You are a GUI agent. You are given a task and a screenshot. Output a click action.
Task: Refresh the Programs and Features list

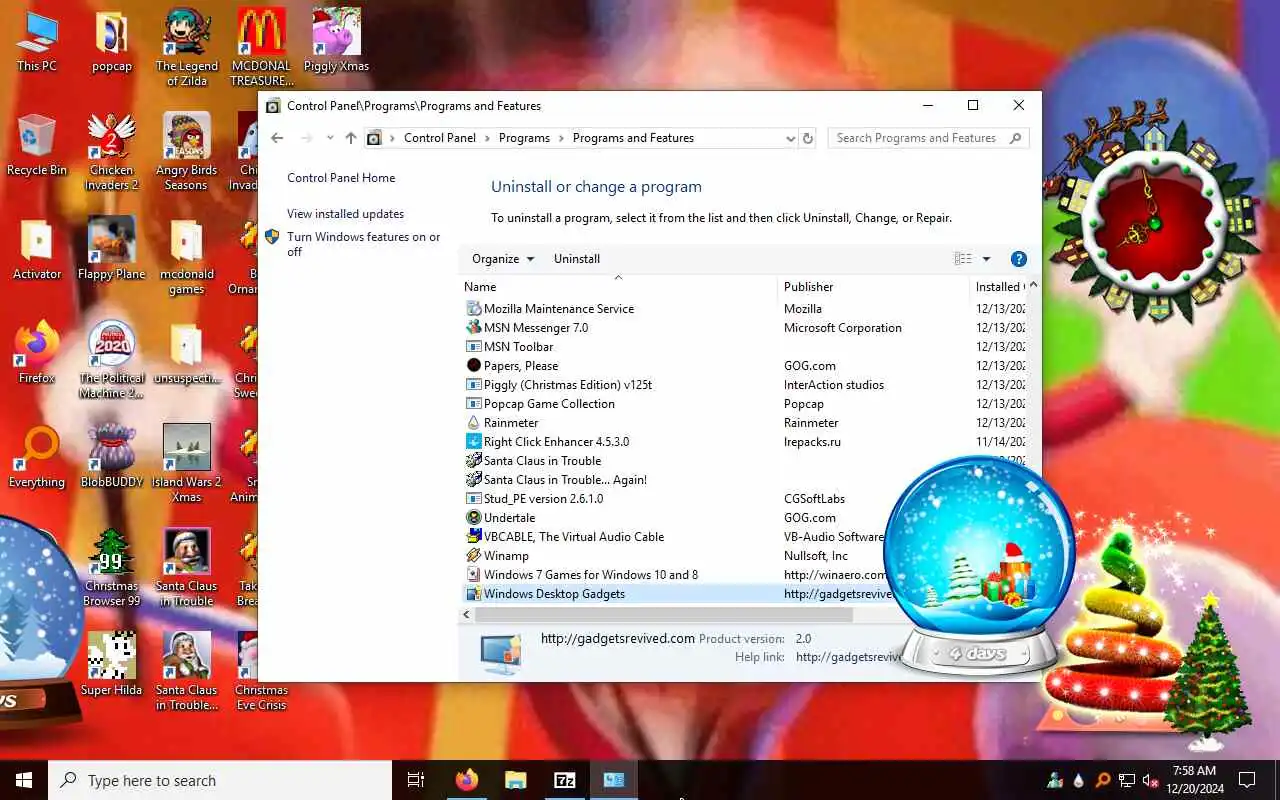[808, 138]
